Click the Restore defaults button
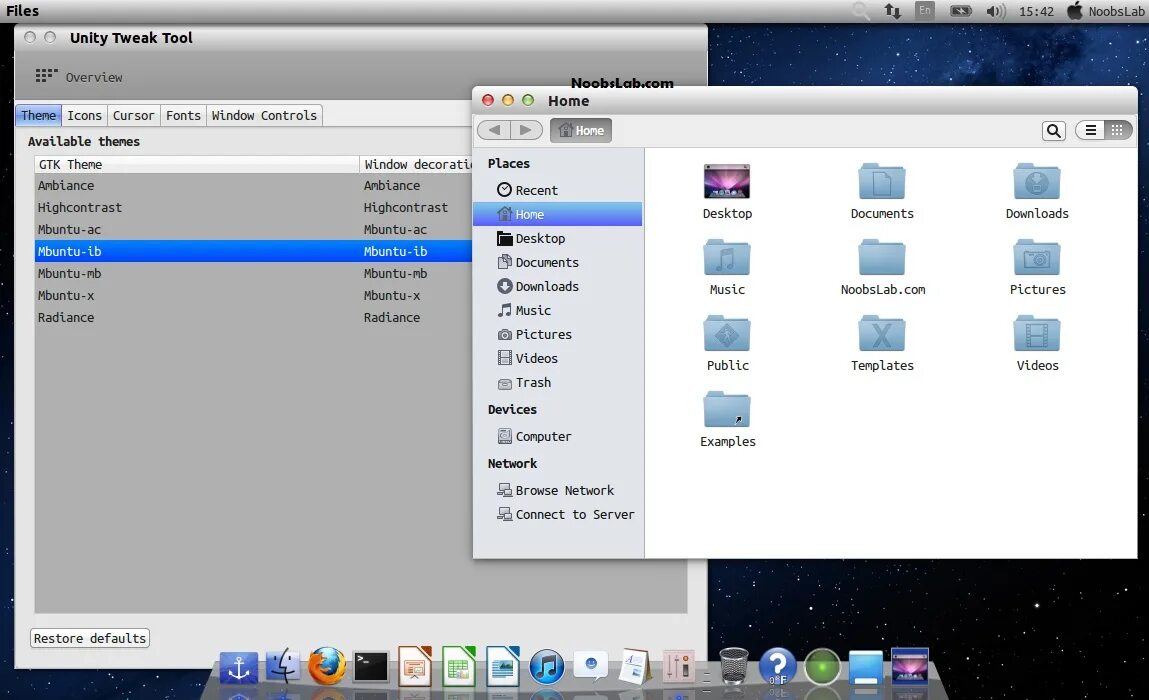 [x=90, y=638]
